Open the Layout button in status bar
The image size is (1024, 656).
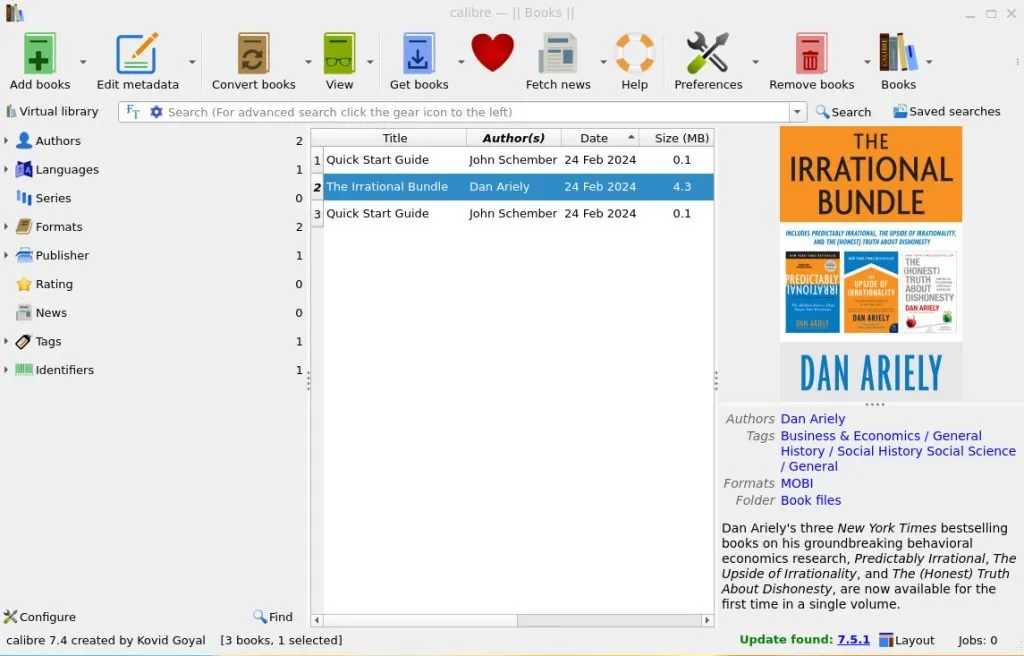tap(907, 640)
